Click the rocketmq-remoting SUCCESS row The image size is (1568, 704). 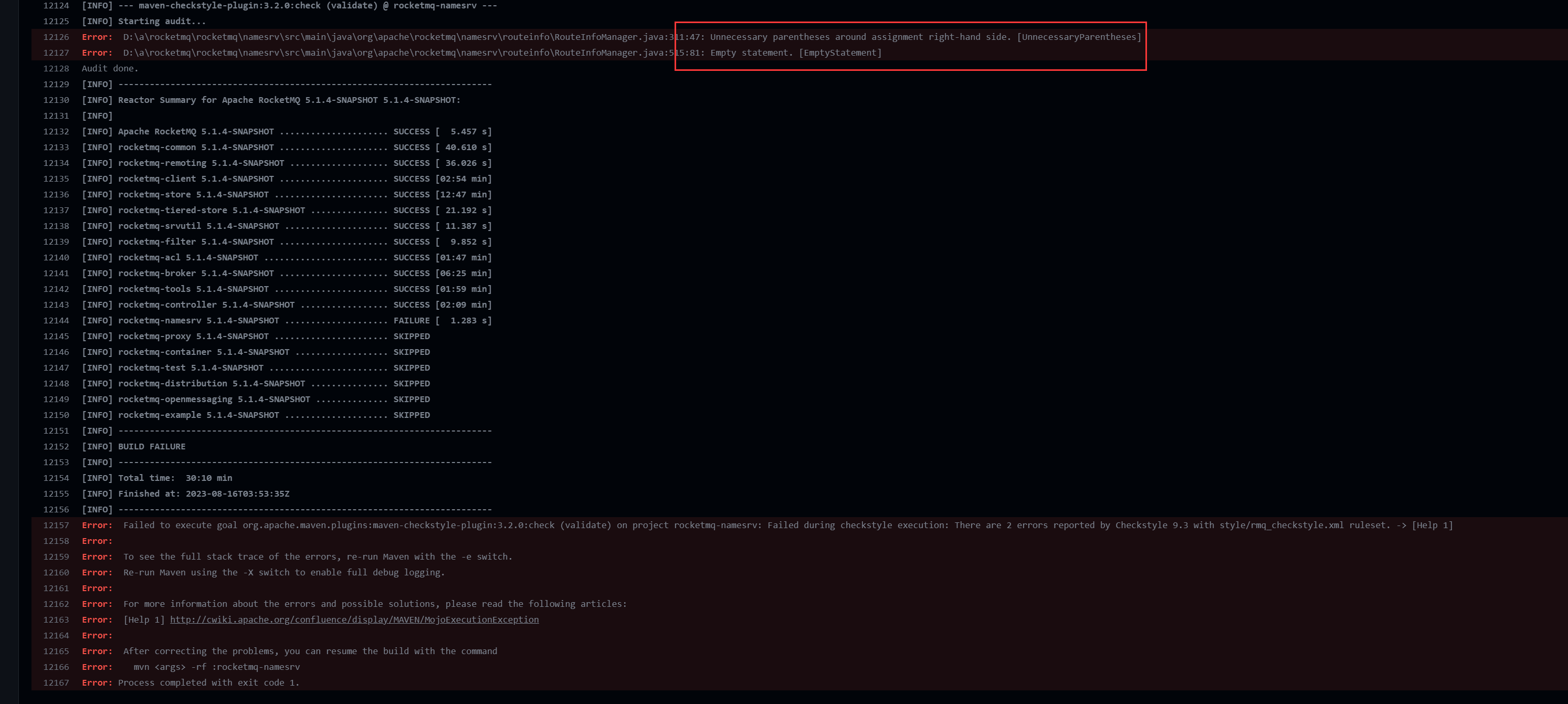click(x=287, y=163)
